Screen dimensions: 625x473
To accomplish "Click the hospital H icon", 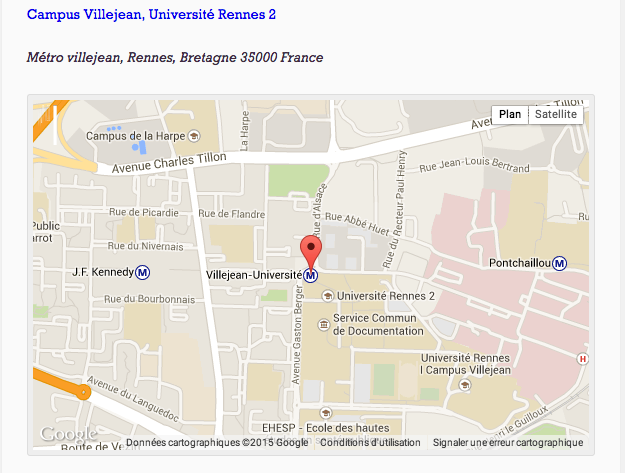I will pos(583,359).
